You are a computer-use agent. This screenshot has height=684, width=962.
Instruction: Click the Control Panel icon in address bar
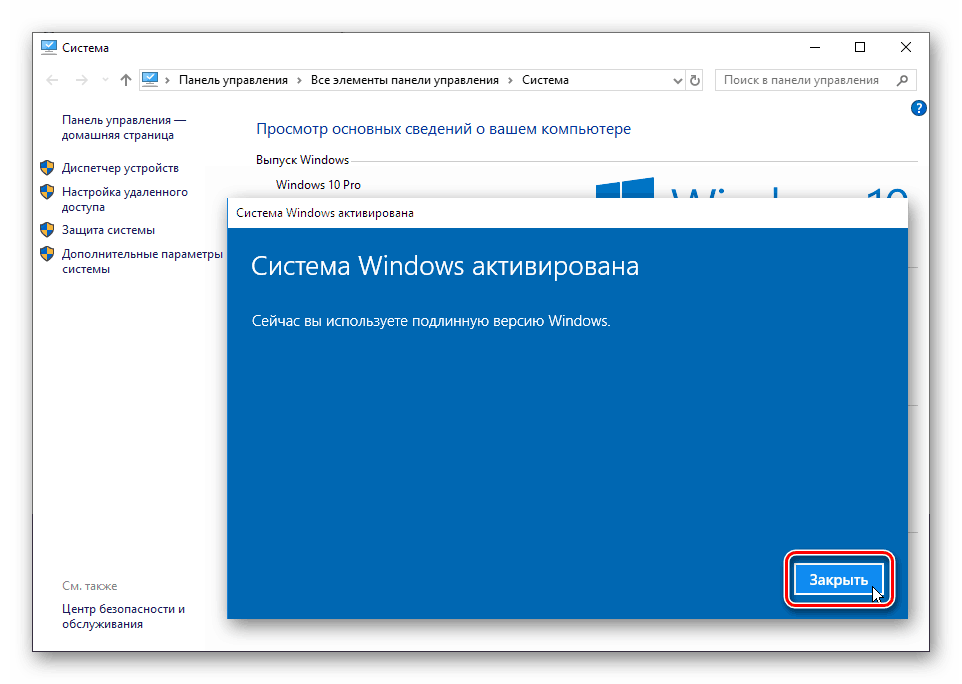point(150,79)
